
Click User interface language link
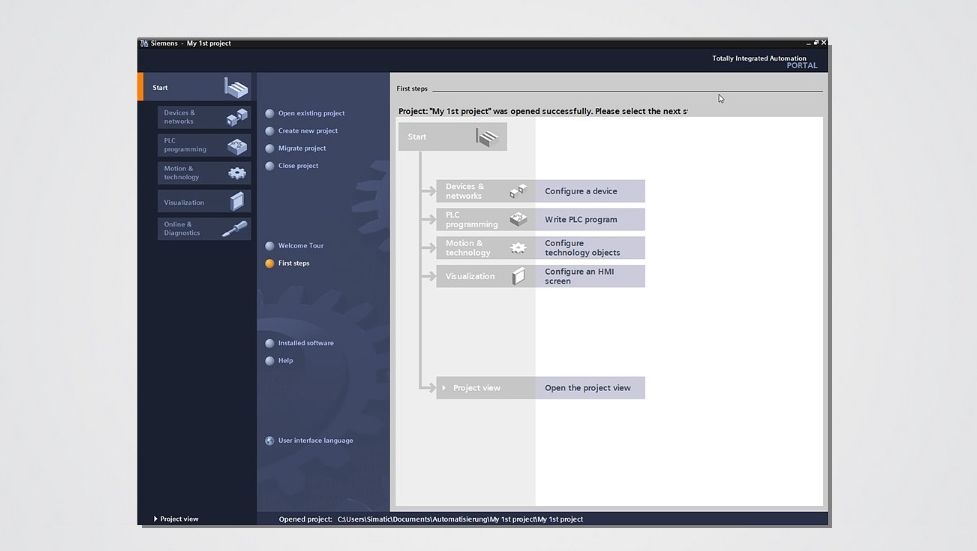(315, 441)
